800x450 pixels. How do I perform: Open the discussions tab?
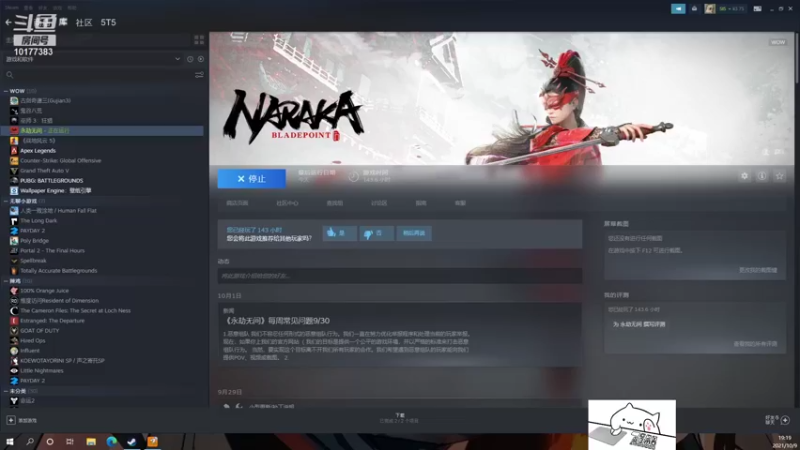pos(379,203)
